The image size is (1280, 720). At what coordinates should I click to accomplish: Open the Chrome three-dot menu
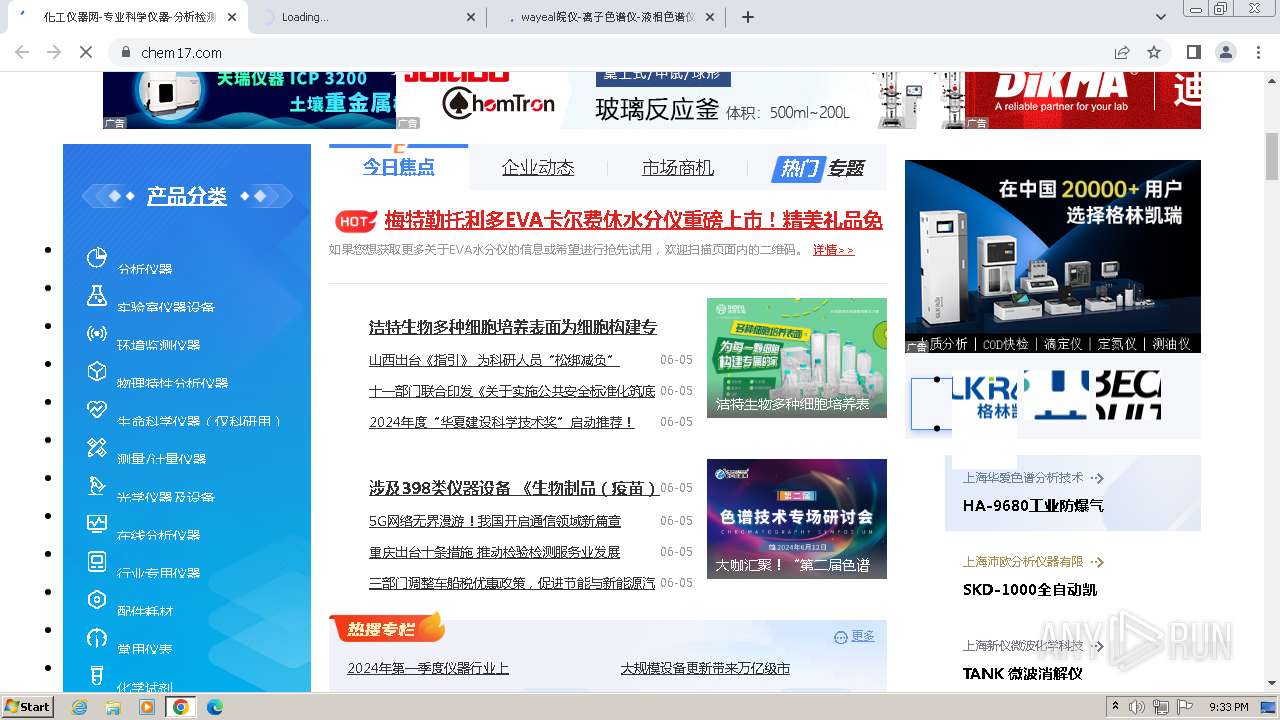coord(1257,52)
